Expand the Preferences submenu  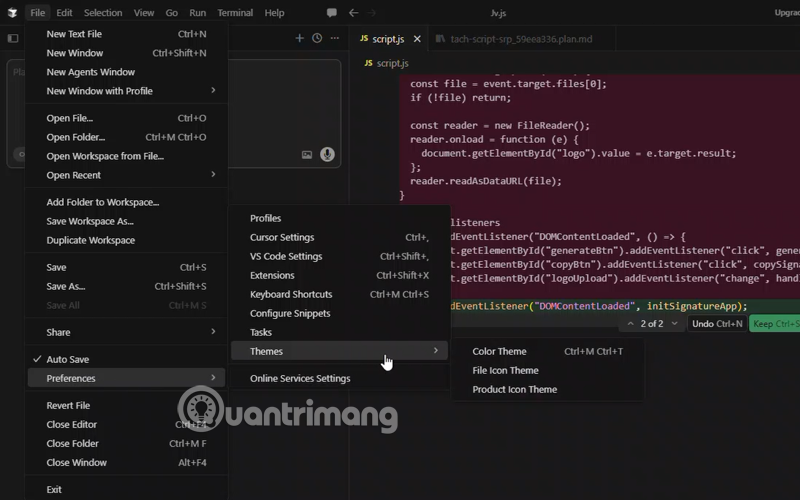tap(126, 378)
